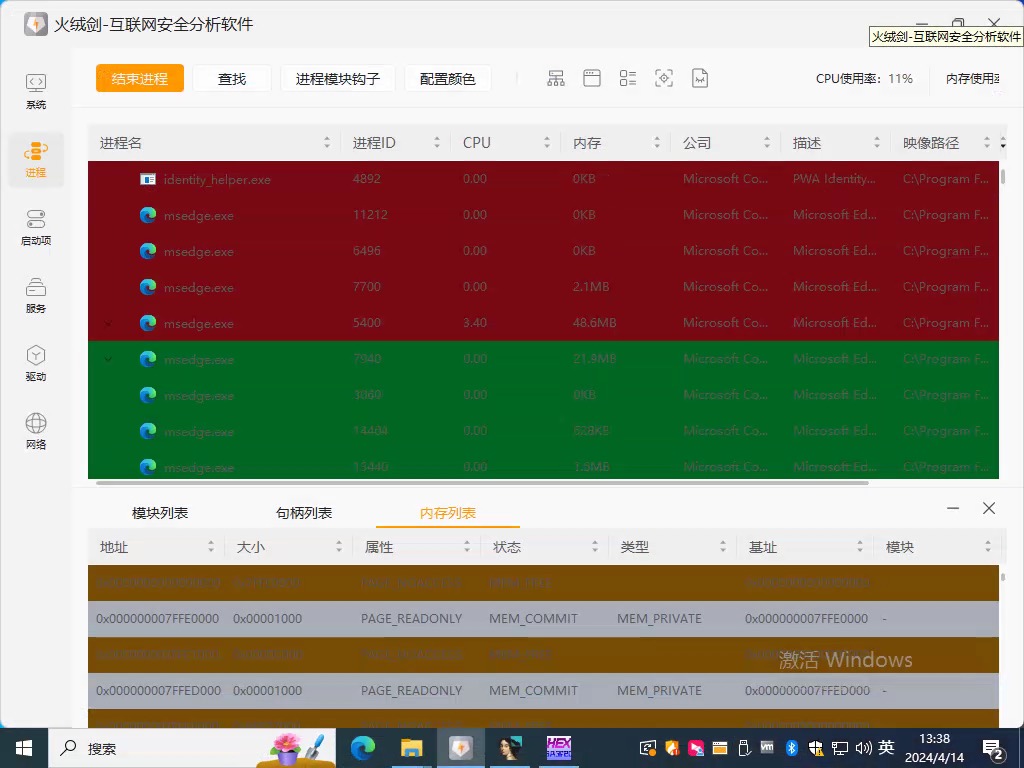Click the 配置颜色 button
The image size is (1024, 768).
447,78
